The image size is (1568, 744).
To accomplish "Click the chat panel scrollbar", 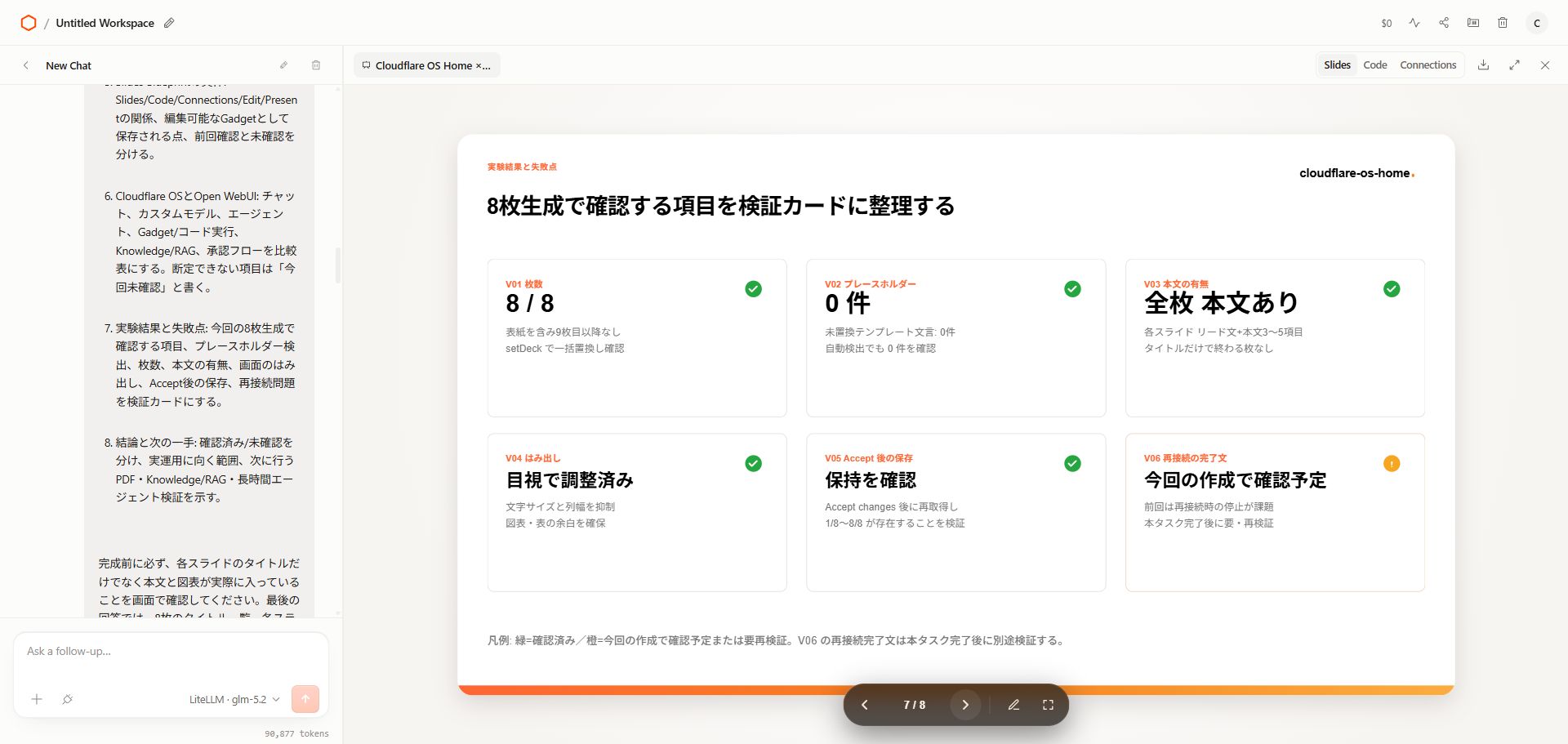I will (338, 265).
